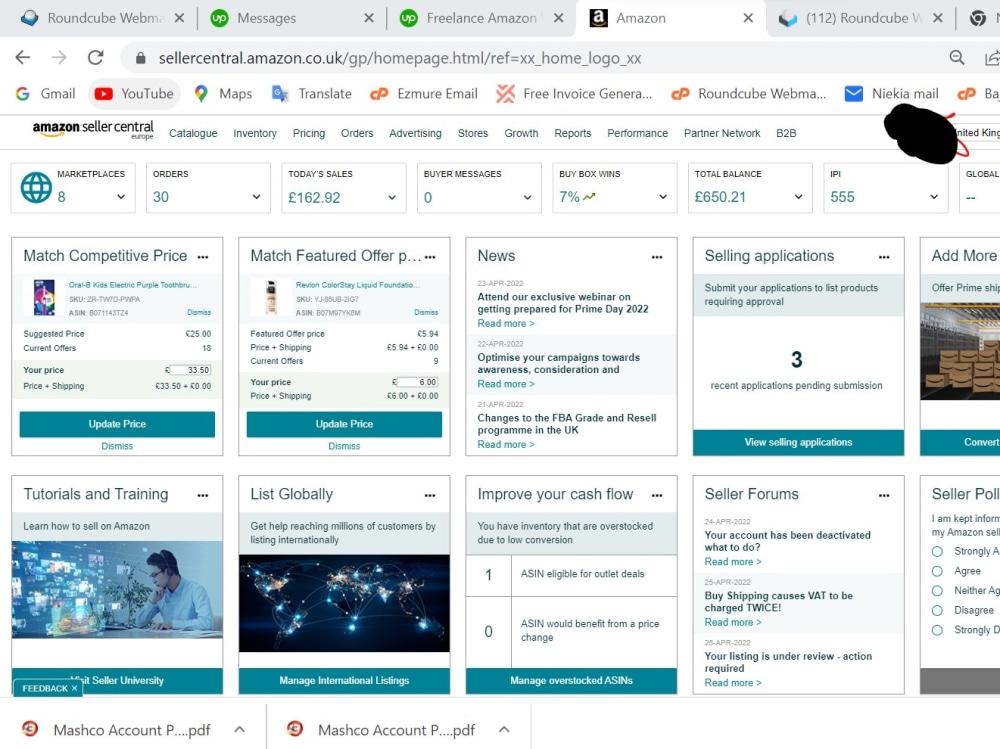Edit Your price field showing 33.50
This screenshot has height=749, width=1000.
190,370
